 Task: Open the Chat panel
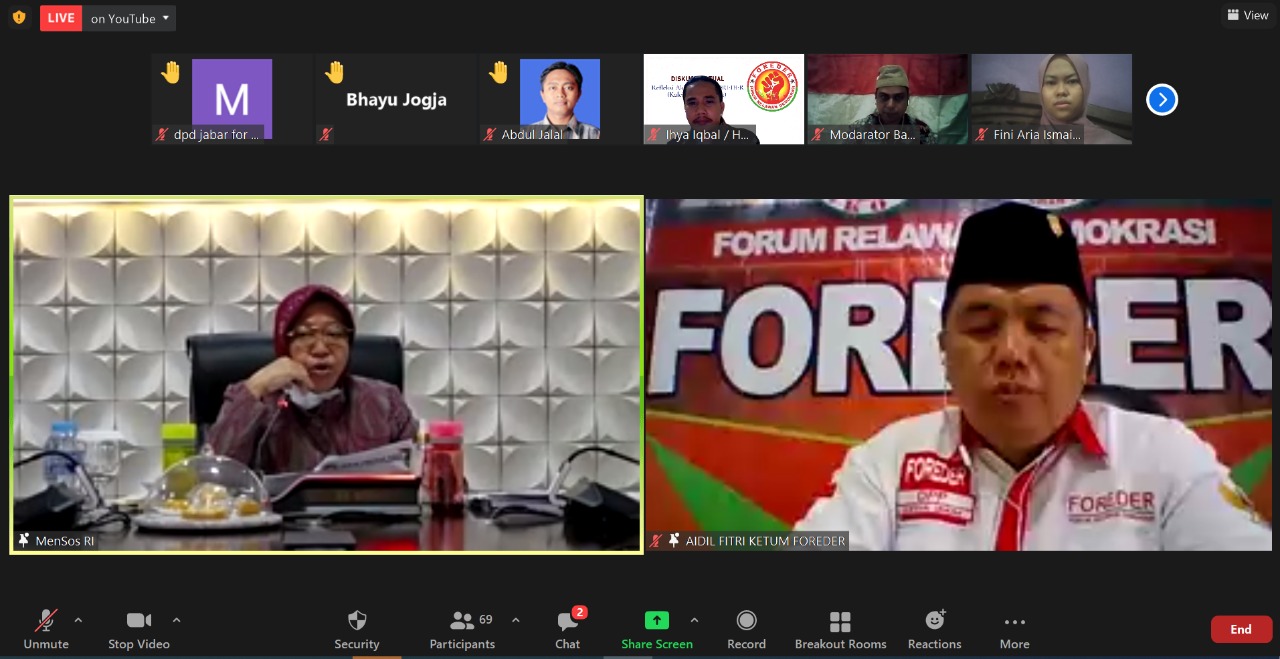568,630
